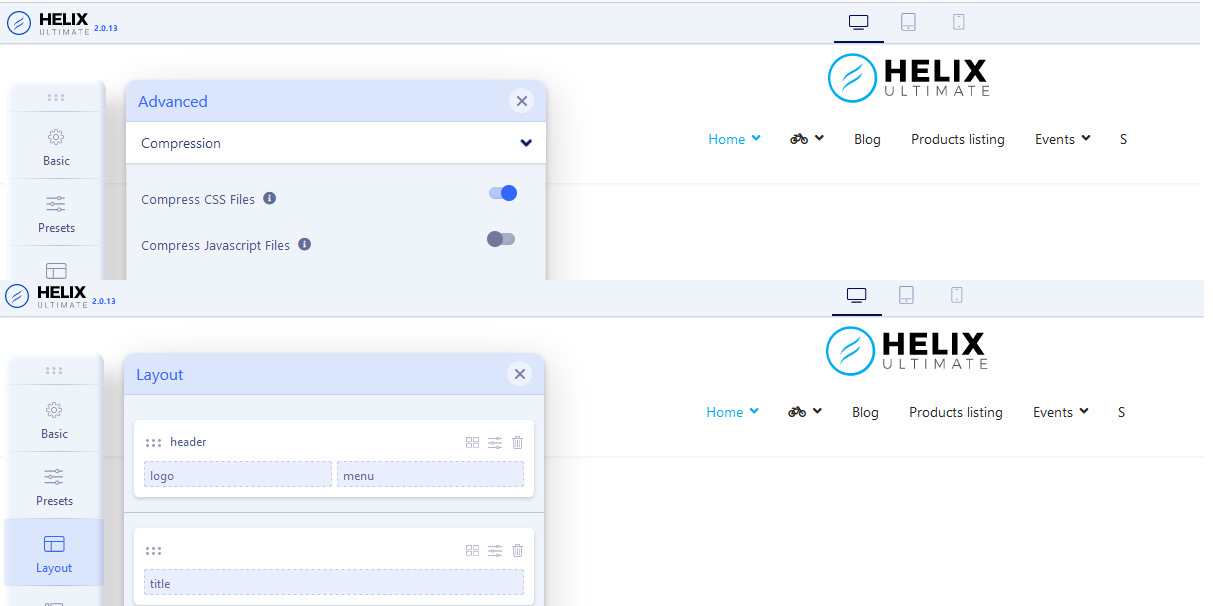
Task: Open the column grid options for the title row
Action: pos(472,550)
